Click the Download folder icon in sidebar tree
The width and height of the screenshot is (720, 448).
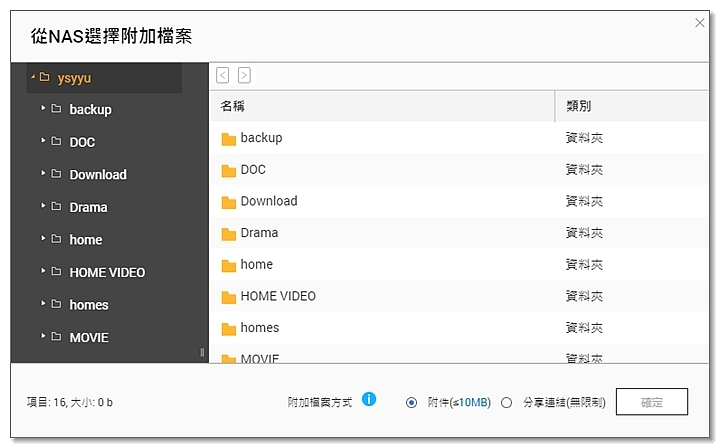tap(56, 174)
